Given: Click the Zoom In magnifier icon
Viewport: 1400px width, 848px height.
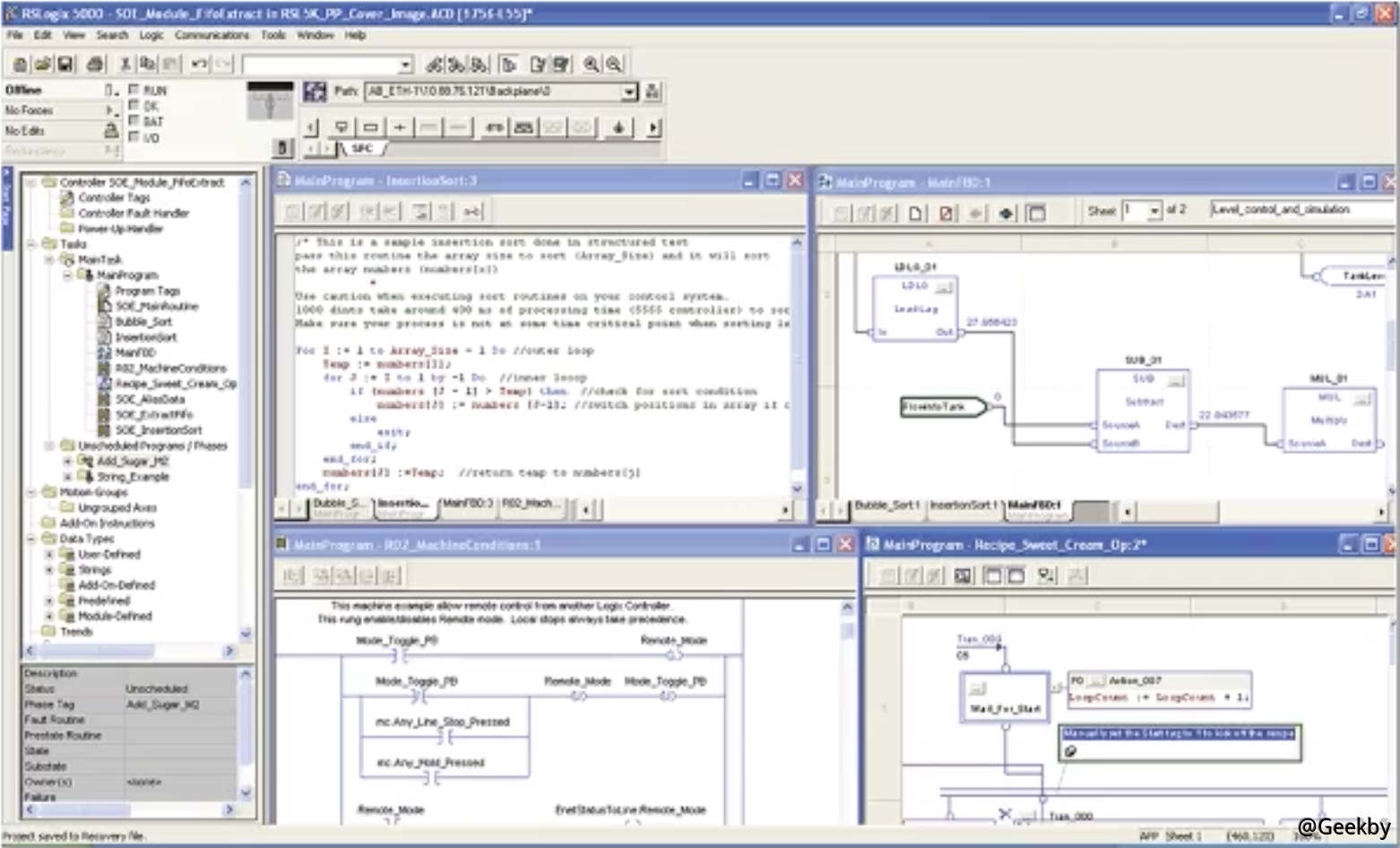Looking at the screenshot, I should [x=592, y=64].
